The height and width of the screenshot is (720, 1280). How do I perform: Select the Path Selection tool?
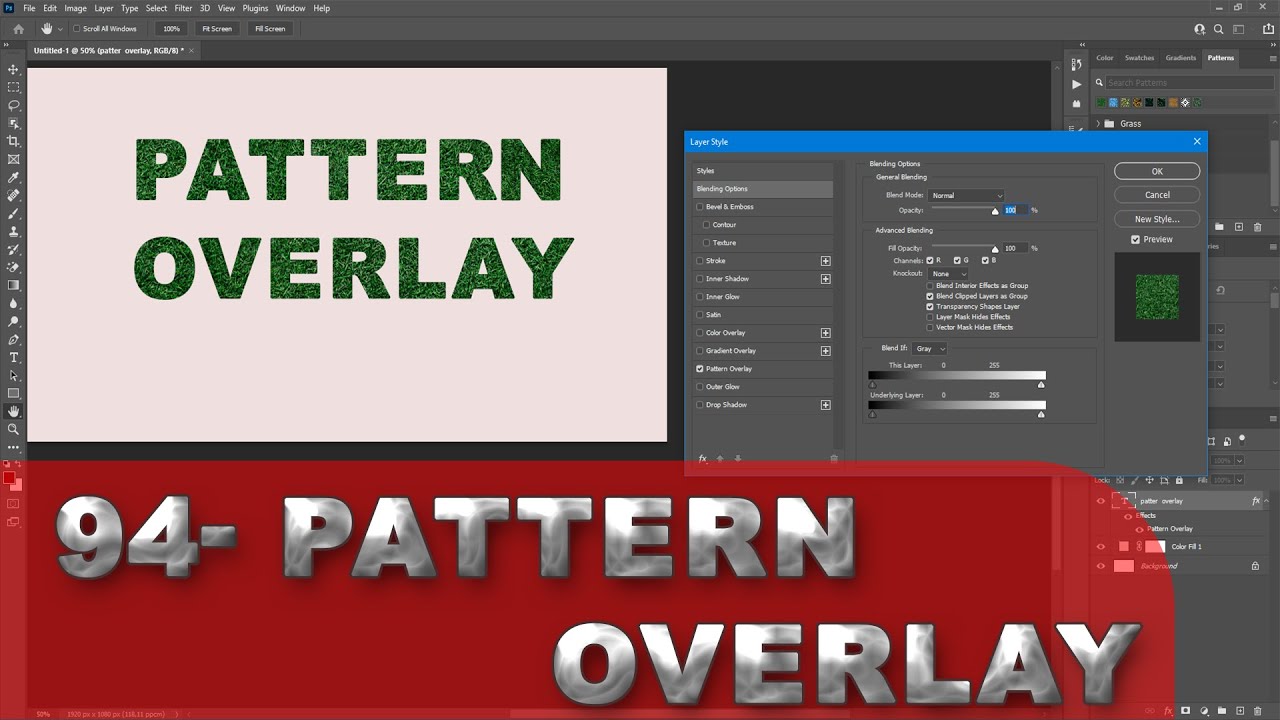(x=14, y=375)
